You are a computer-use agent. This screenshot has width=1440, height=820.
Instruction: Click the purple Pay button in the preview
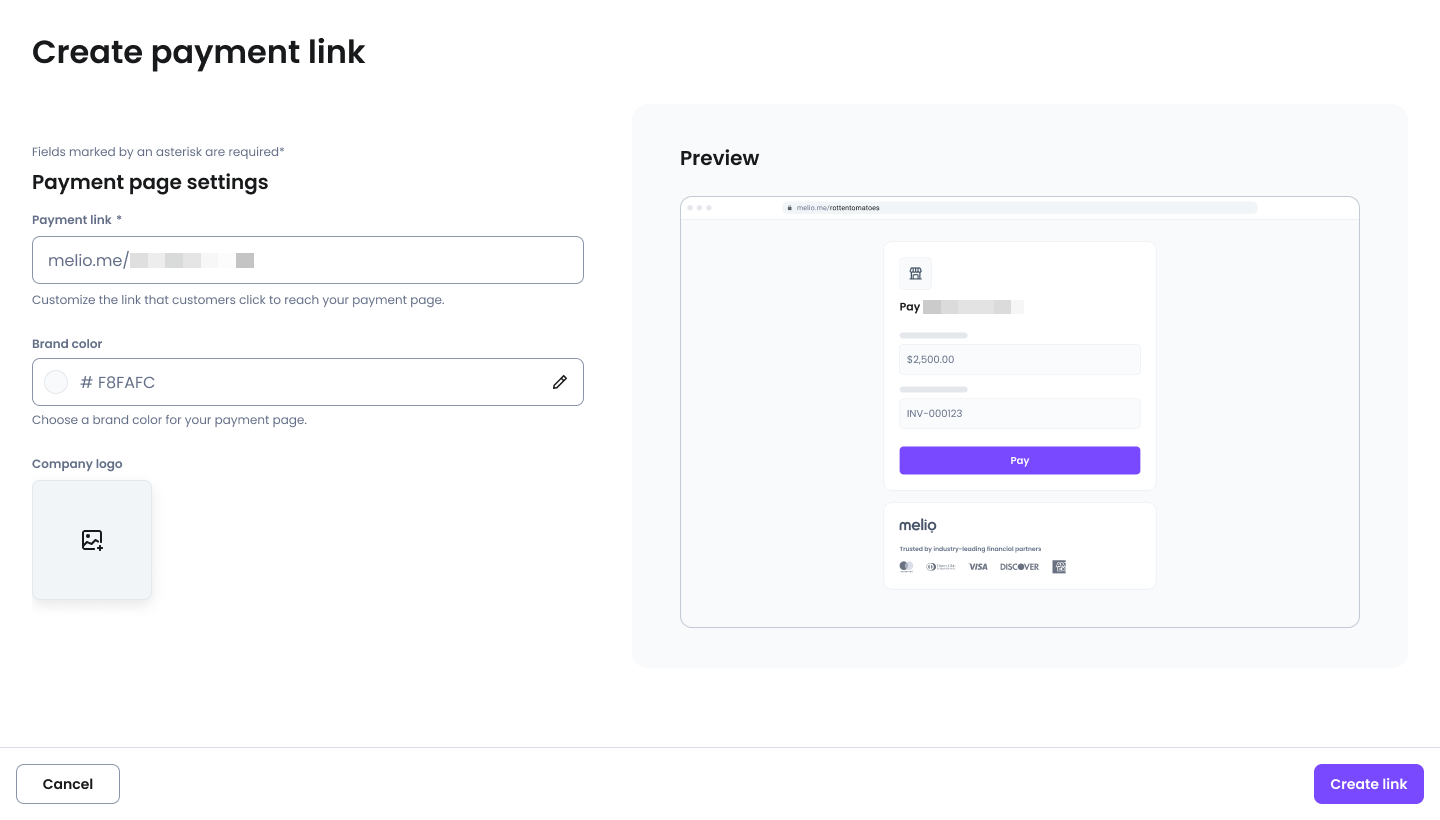[x=1019, y=461]
